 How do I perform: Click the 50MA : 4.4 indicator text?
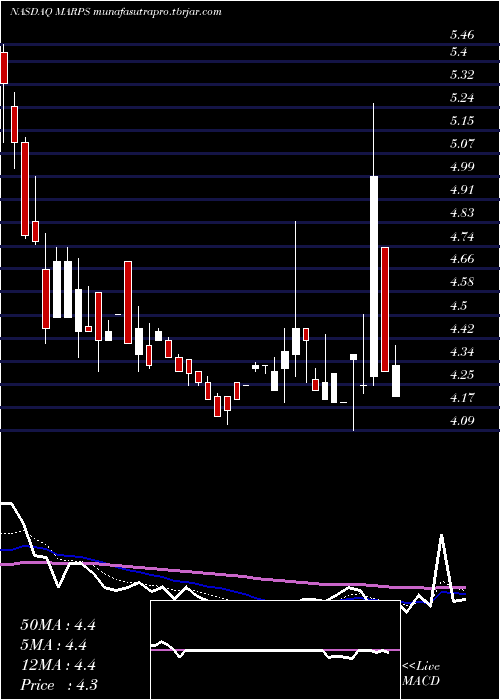[58, 625]
